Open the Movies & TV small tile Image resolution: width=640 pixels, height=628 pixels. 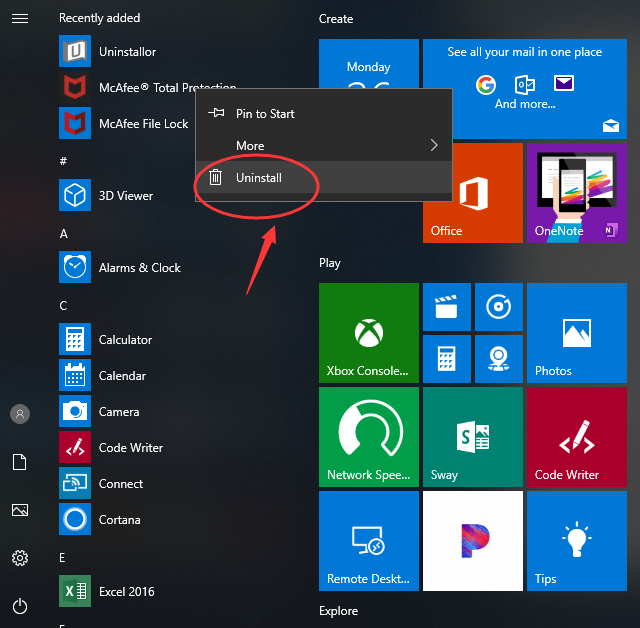(447, 307)
